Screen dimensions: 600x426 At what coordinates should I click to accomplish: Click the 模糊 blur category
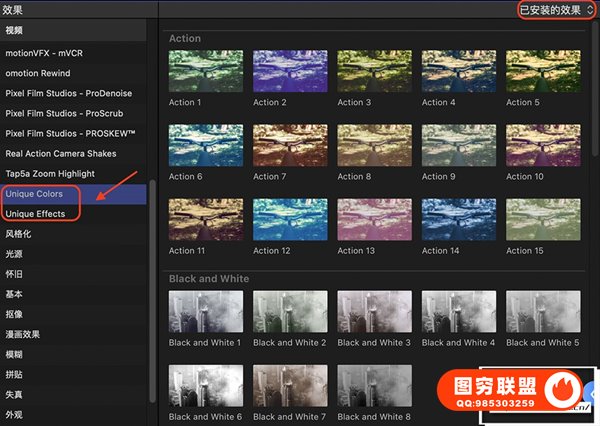point(13,354)
